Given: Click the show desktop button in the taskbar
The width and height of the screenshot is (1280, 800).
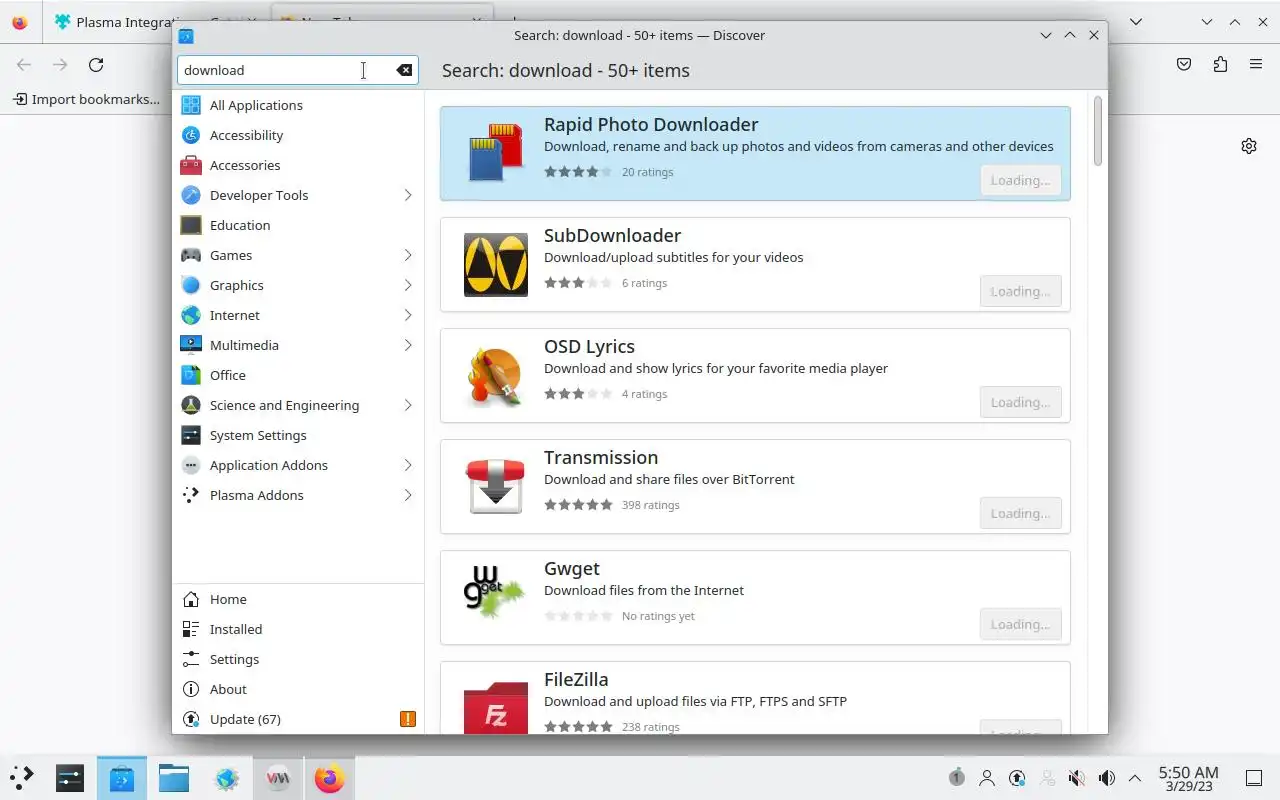Looking at the screenshot, I should click(x=1253, y=778).
